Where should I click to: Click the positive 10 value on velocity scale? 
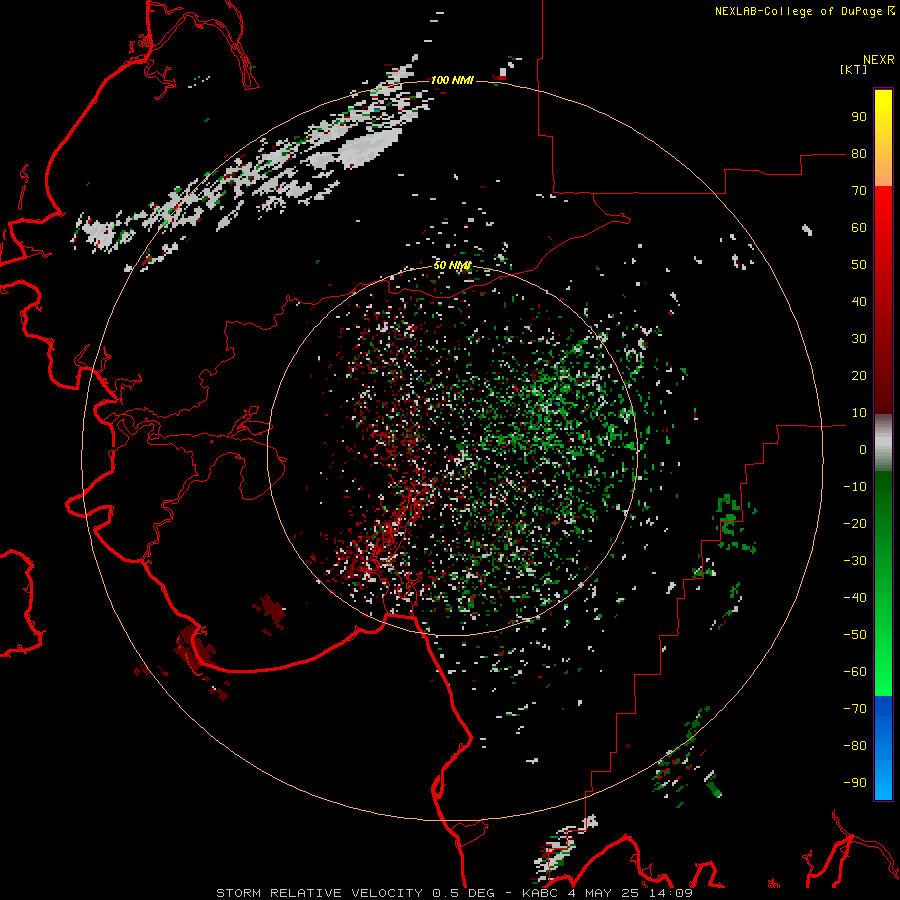(859, 413)
